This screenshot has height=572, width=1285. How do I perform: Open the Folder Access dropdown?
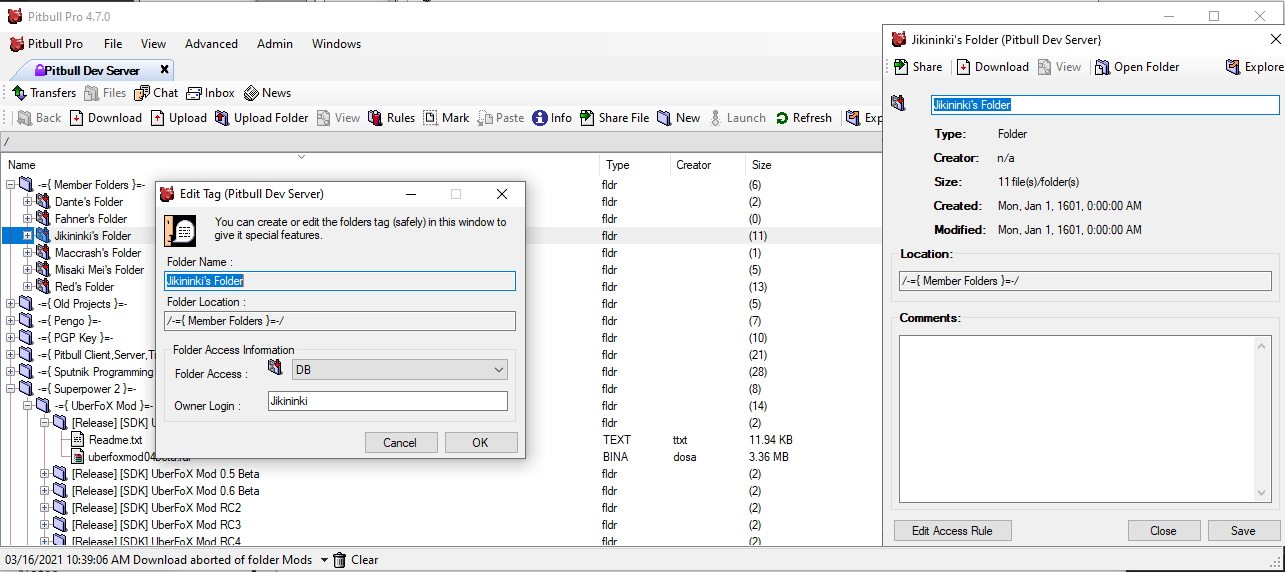pos(400,370)
